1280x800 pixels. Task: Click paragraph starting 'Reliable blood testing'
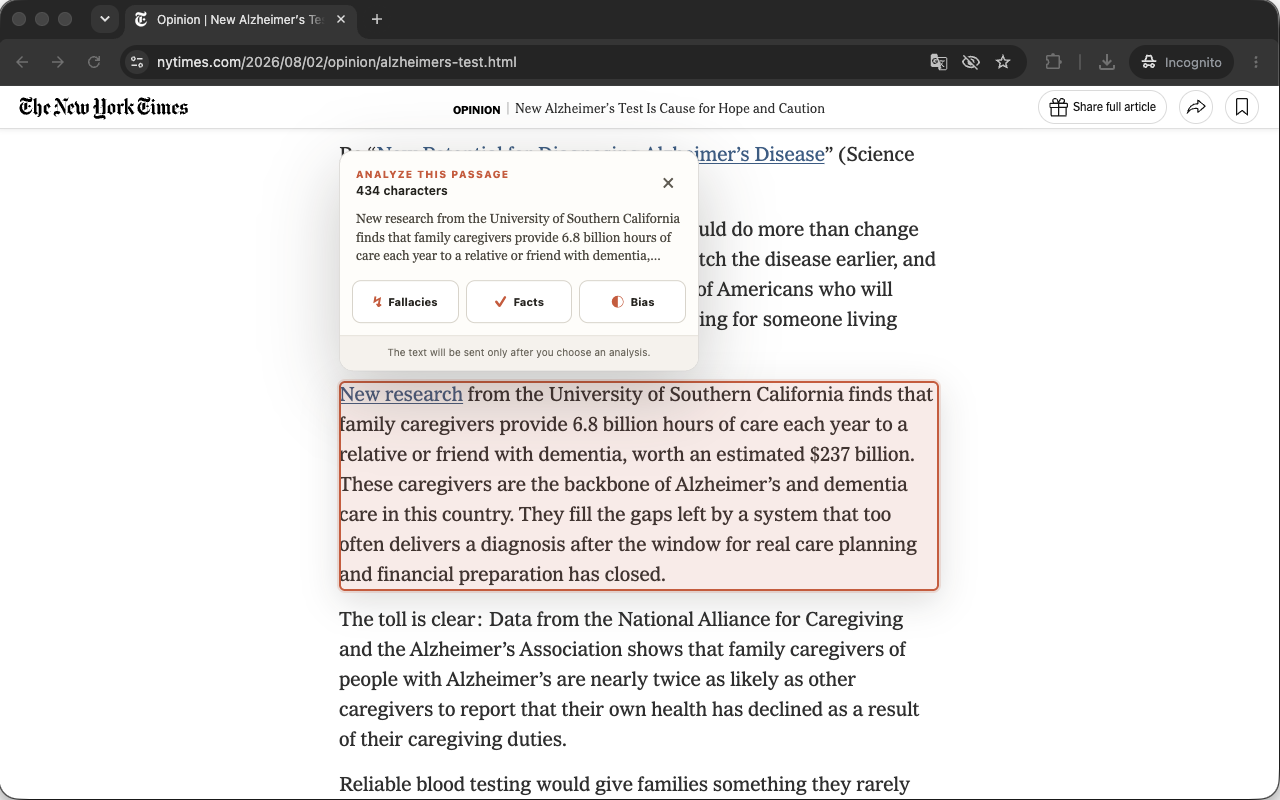(625, 784)
